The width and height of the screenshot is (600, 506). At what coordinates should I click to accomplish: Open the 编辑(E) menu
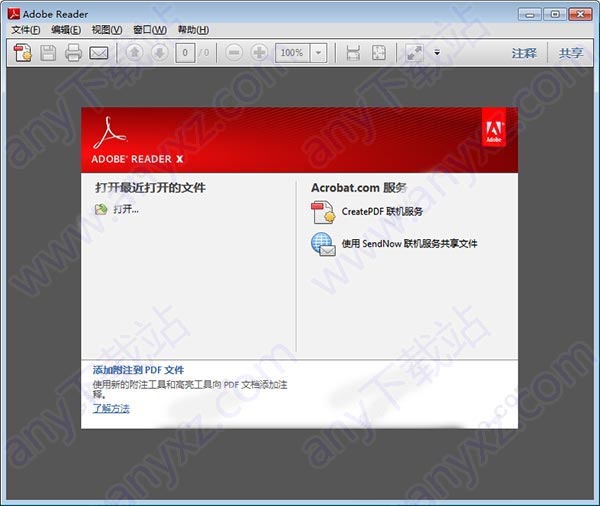[66, 30]
